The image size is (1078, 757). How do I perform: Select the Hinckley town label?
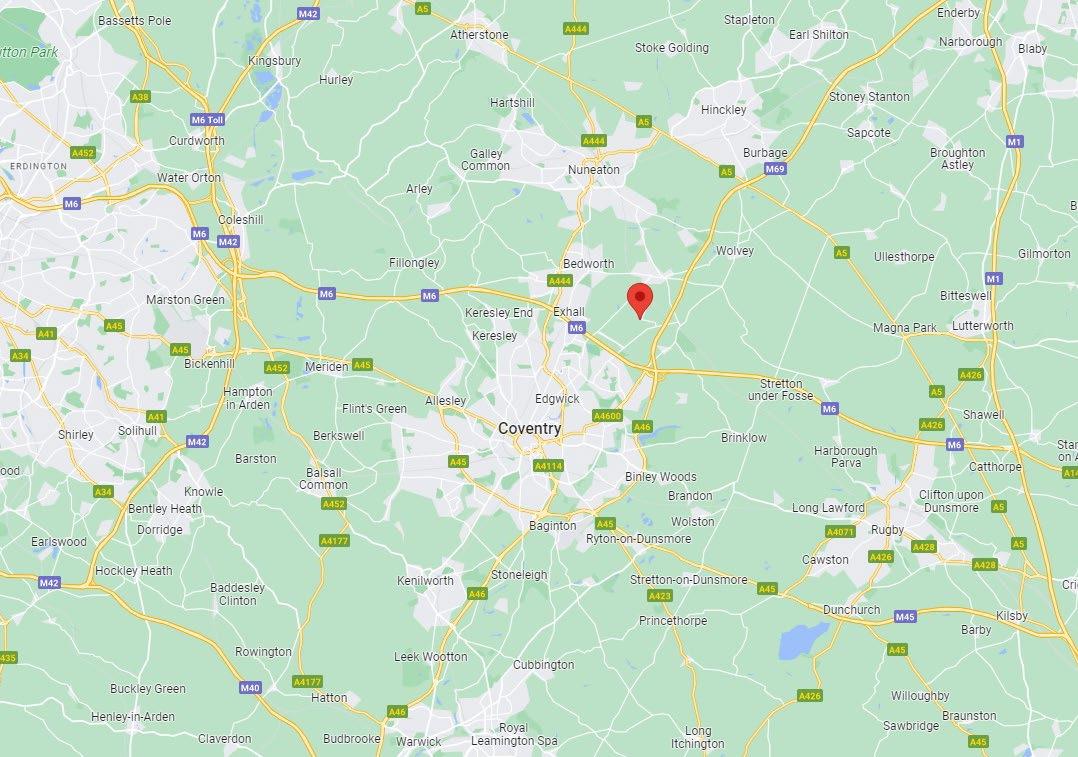[x=723, y=110]
